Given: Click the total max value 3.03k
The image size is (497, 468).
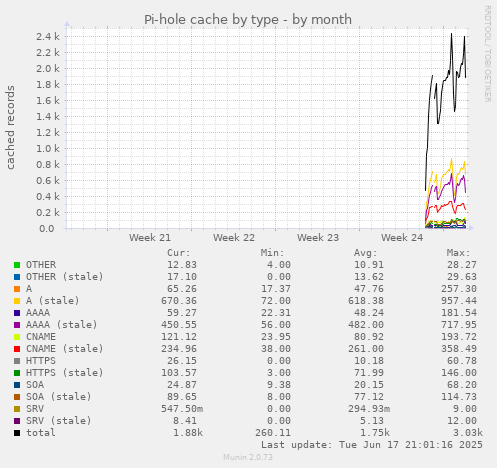Looking at the screenshot, I should pyautogui.click(x=468, y=433).
